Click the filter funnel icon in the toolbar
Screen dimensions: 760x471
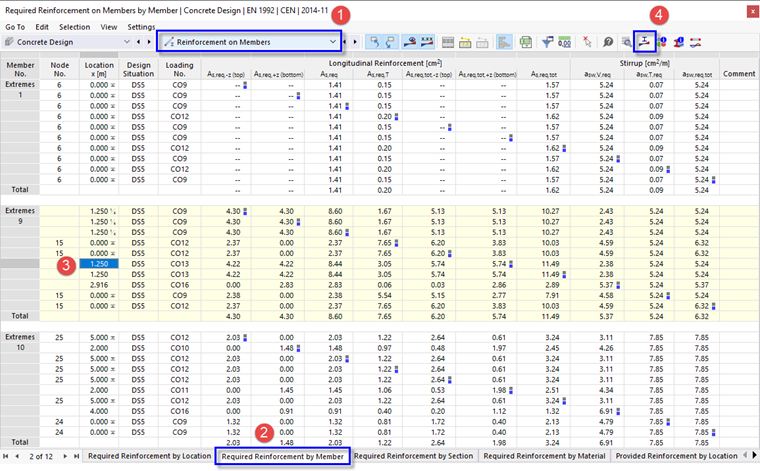[549, 43]
